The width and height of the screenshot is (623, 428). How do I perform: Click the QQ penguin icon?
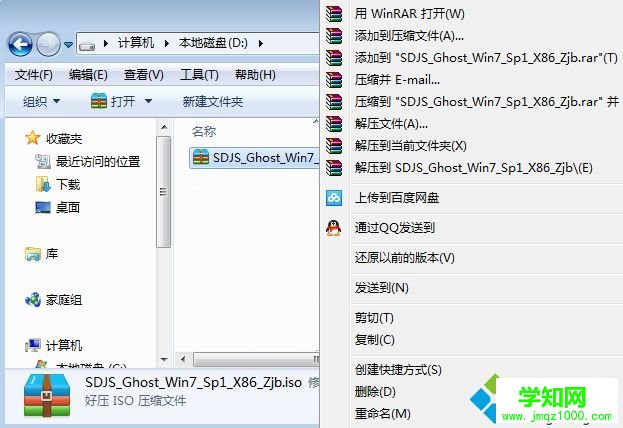tap(333, 228)
